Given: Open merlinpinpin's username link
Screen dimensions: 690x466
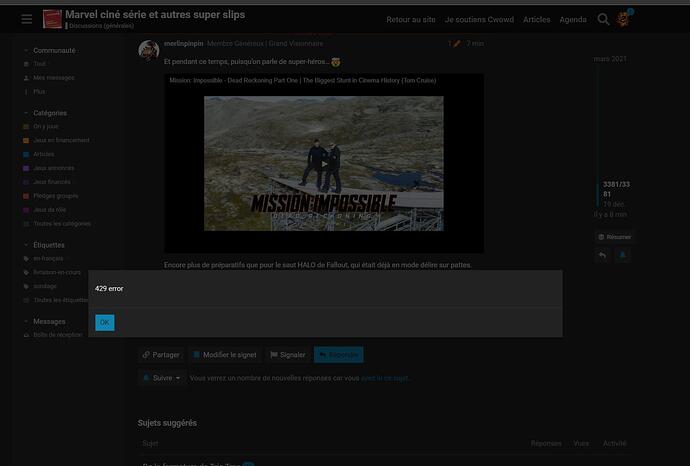Looking at the screenshot, I should (184, 44).
